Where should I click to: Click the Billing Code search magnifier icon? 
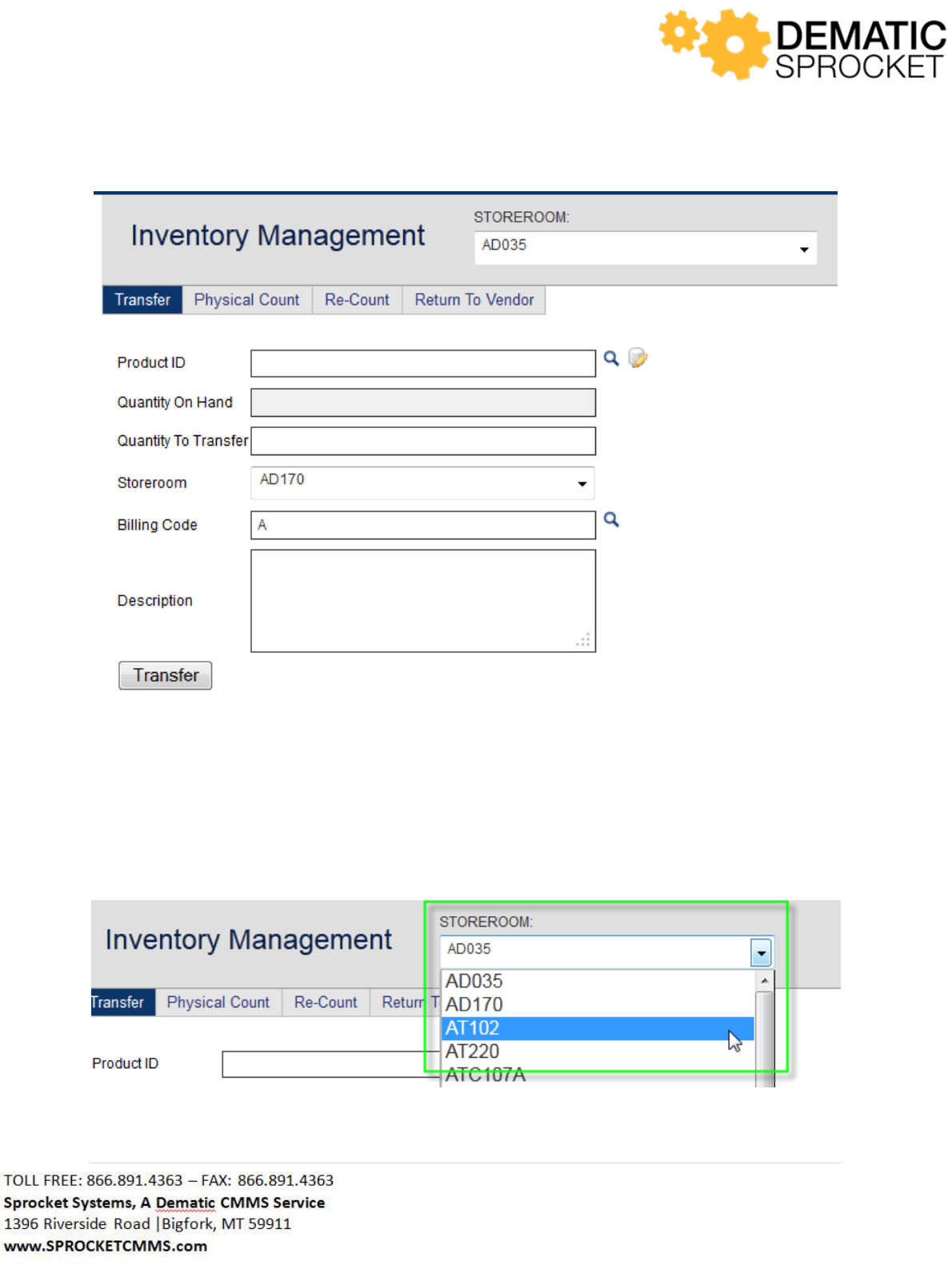tap(611, 520)
